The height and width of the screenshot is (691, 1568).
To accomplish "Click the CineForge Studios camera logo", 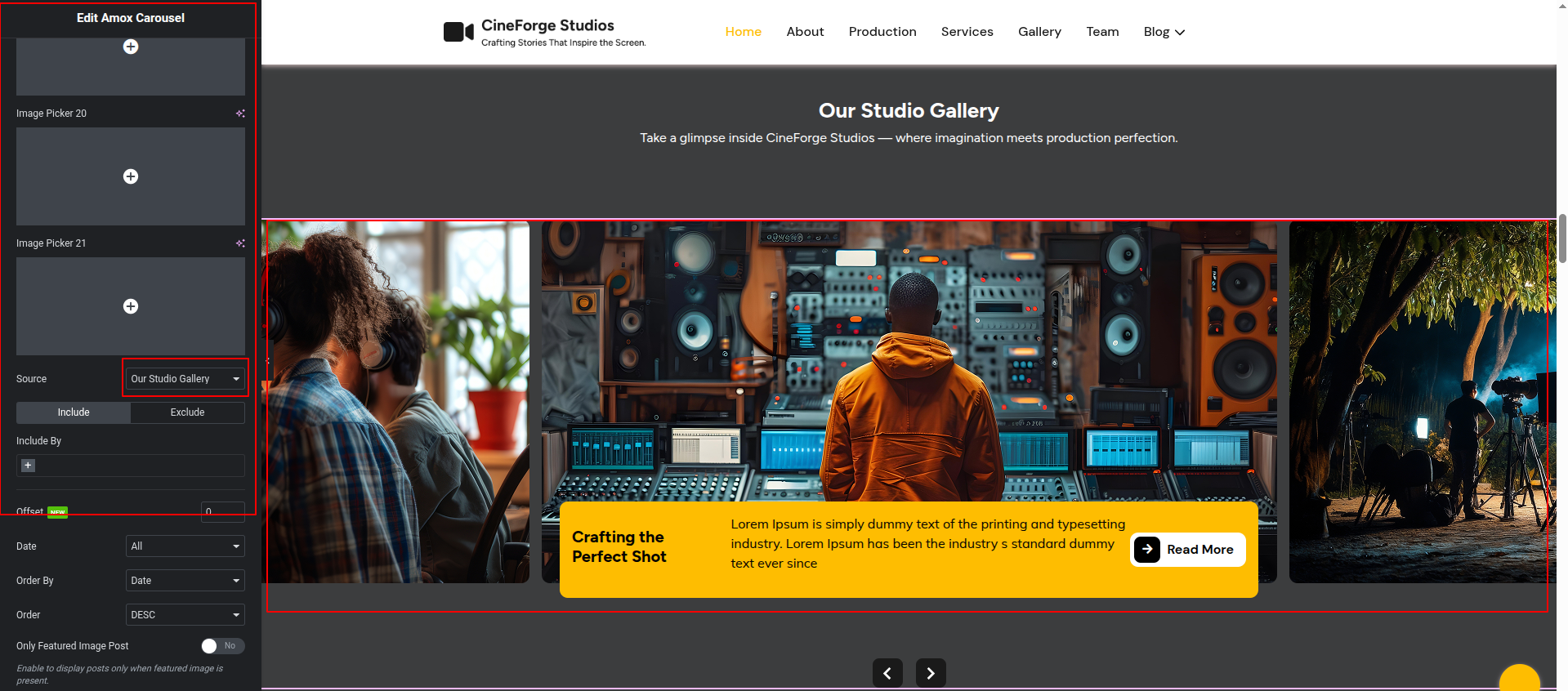I will [458, 32].
